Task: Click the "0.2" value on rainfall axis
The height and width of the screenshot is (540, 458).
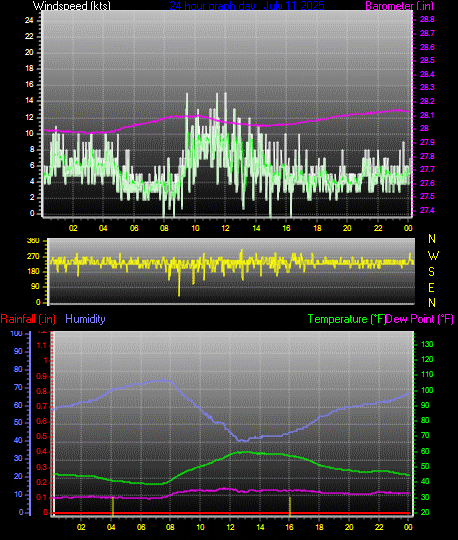Action: 42,482
